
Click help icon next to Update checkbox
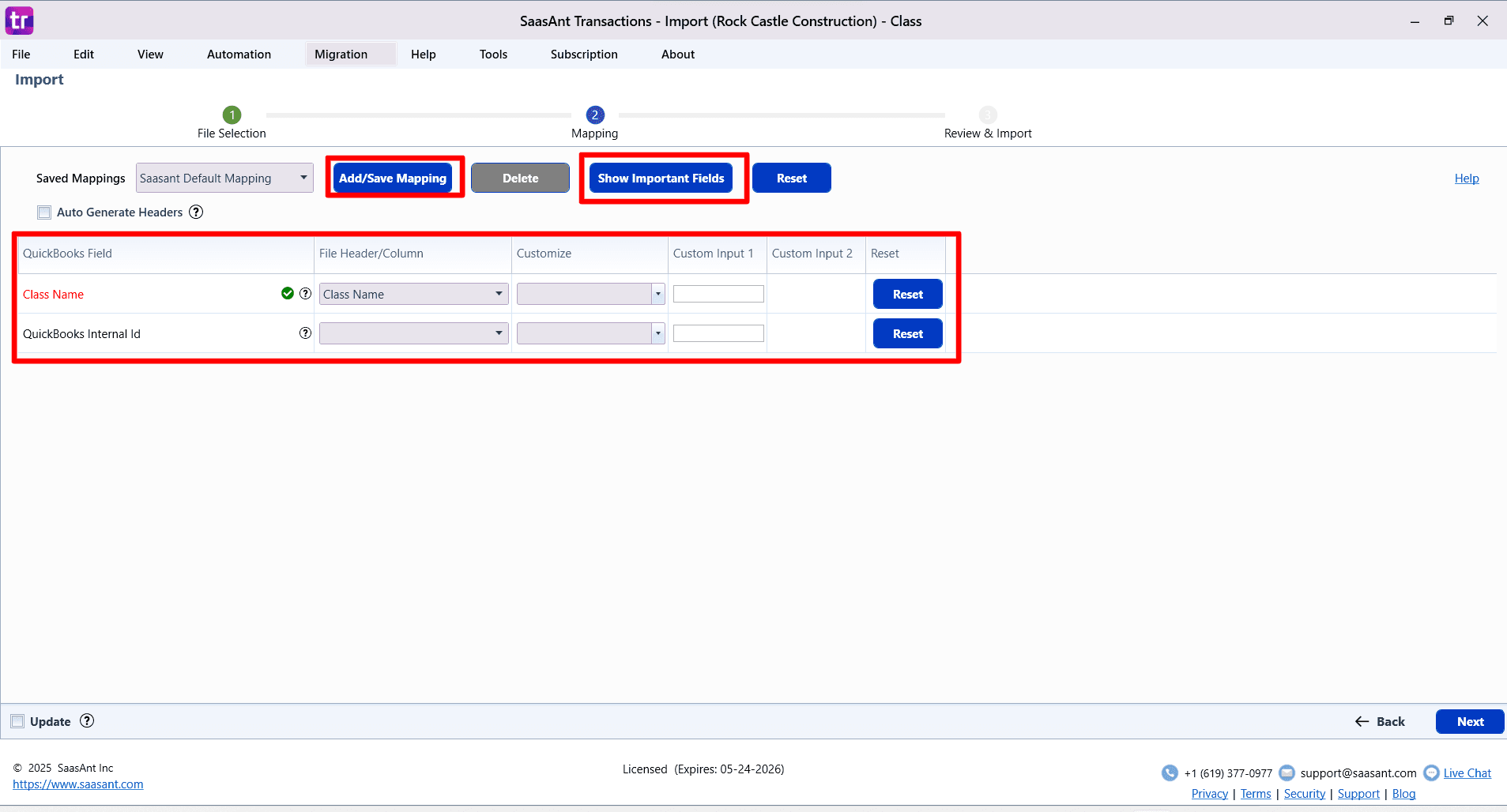click(x=87, y=720)
